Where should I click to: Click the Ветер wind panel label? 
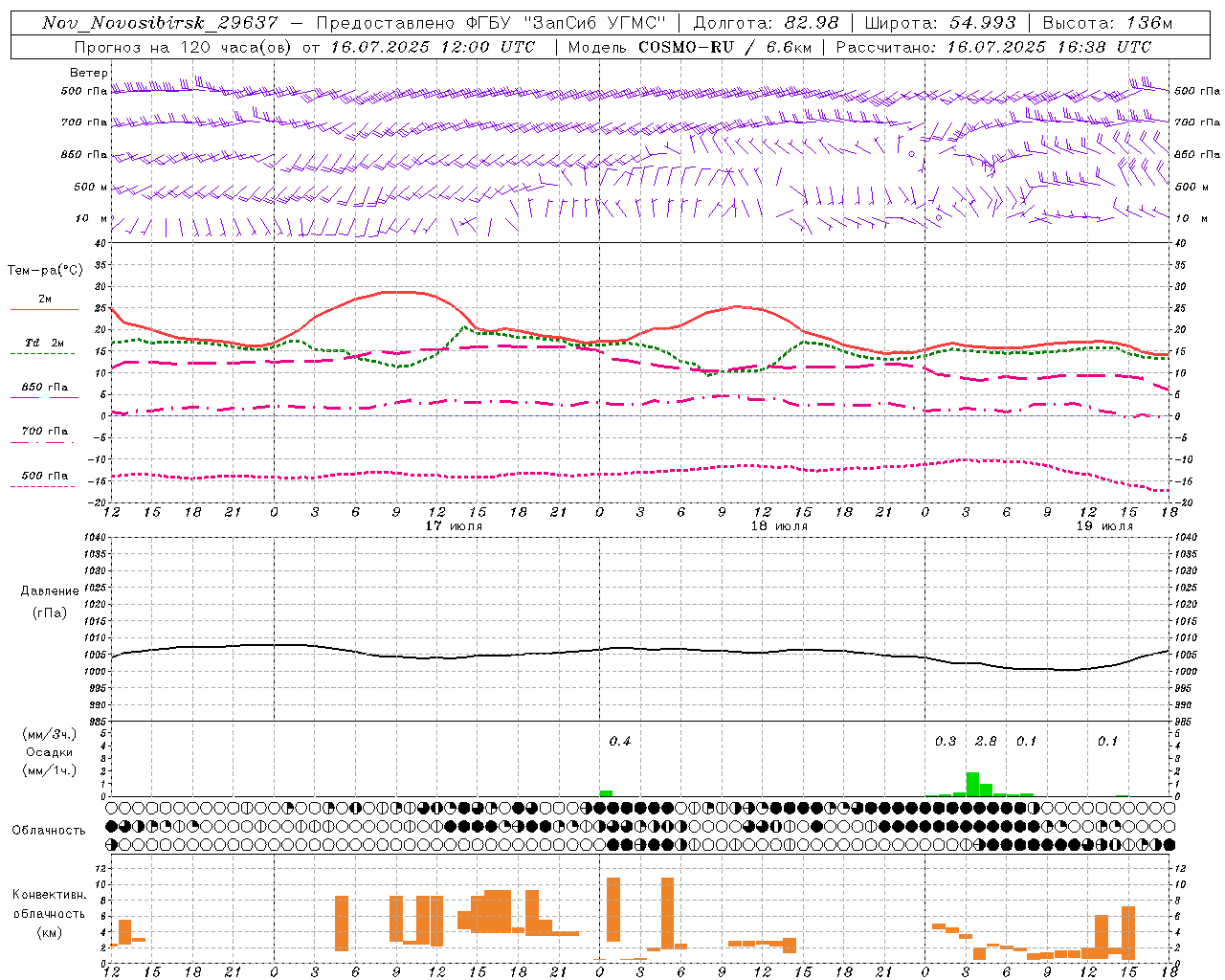pos(89,73)
